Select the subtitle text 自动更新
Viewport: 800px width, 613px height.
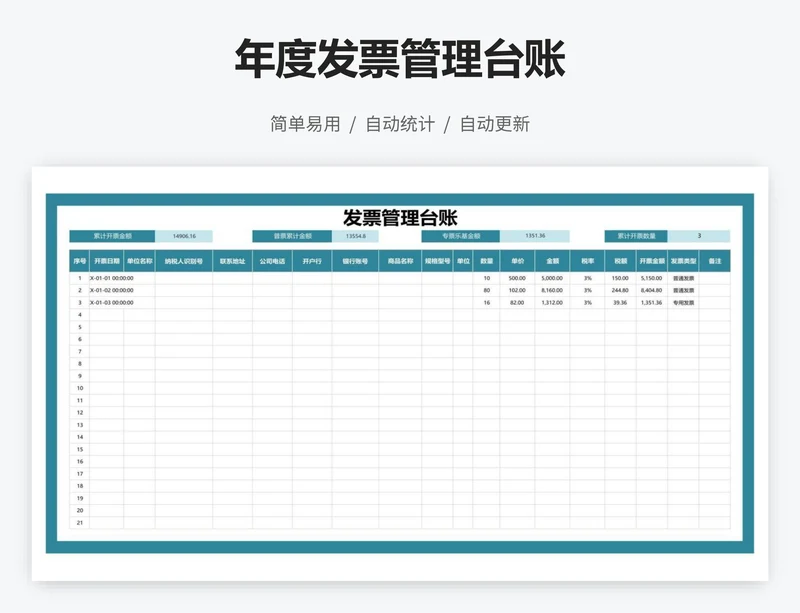pos(495,124)
